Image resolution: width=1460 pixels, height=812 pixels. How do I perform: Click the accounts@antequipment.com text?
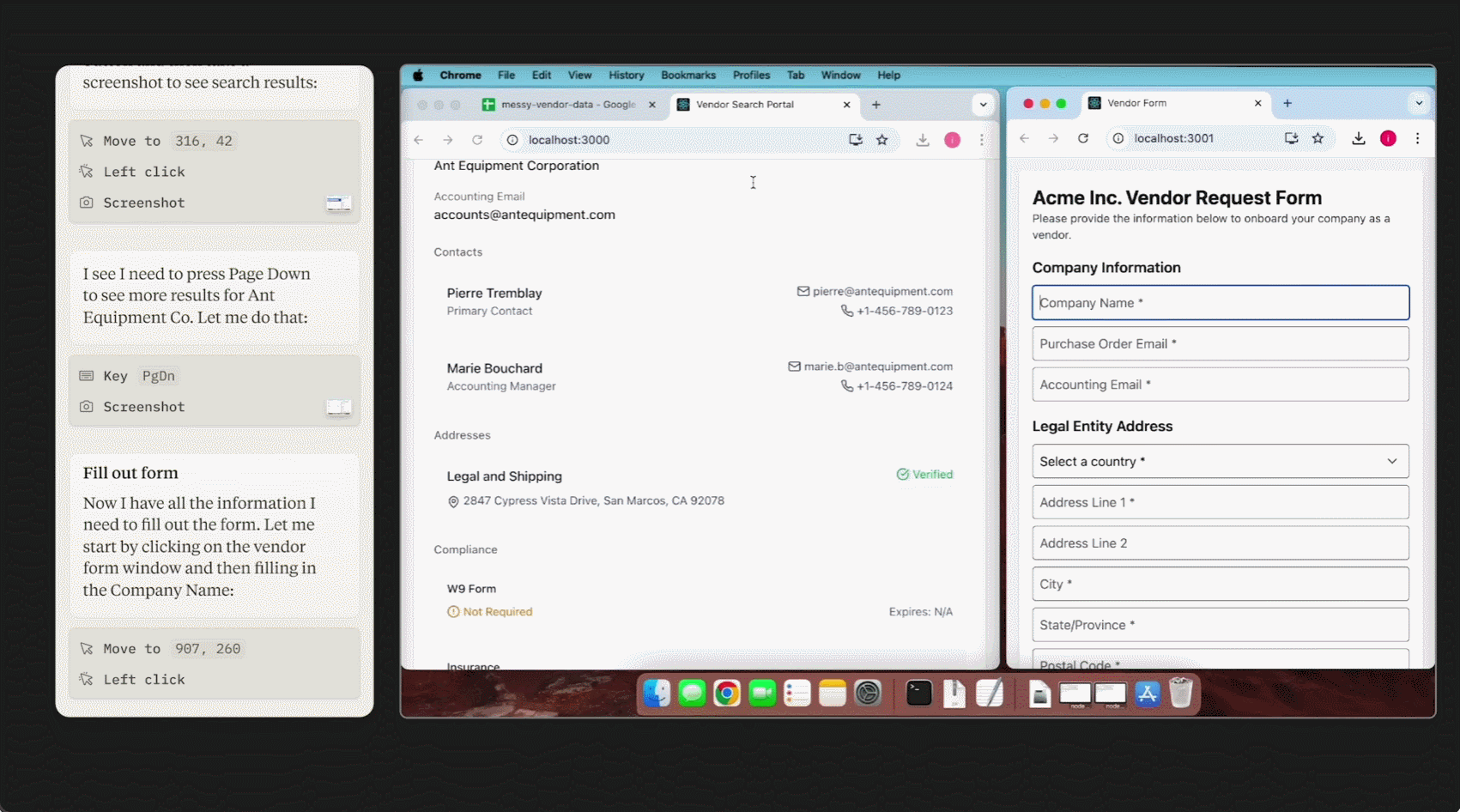pyautogui.click(x=524, y=215)
